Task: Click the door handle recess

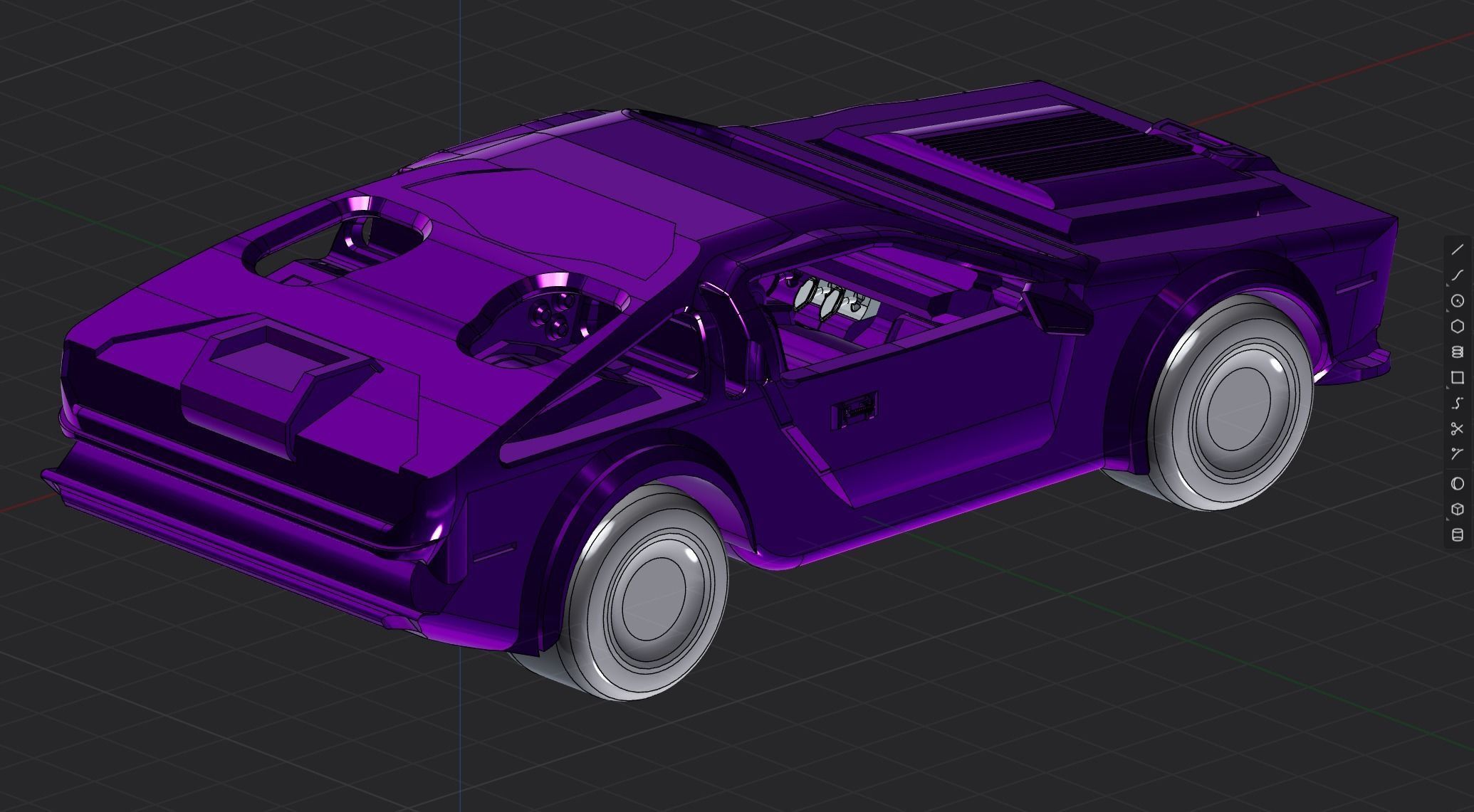Action: click(854, 410)
